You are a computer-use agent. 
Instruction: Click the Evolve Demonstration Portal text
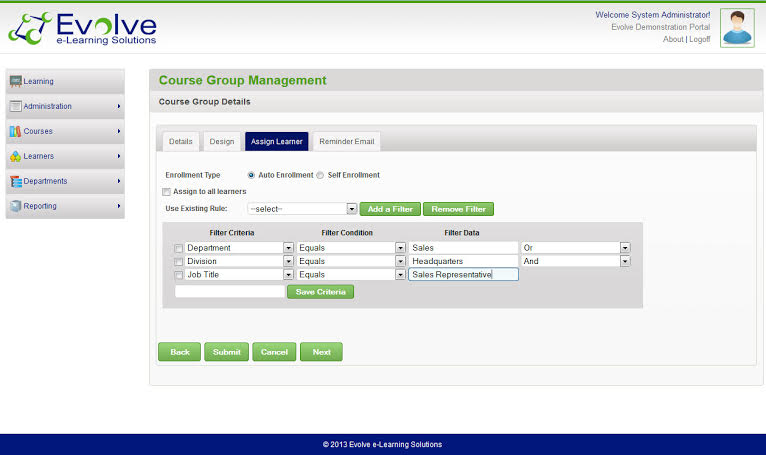pyautogui.click(x=660, y=27)
